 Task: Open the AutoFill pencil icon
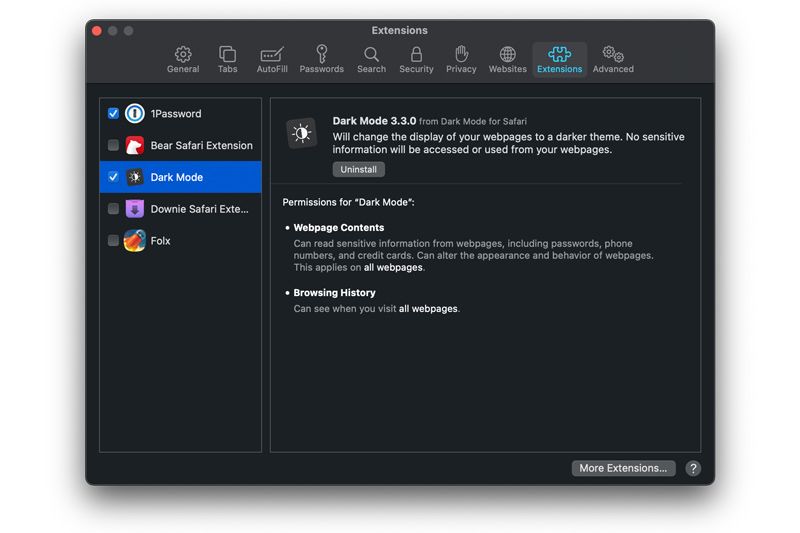pos(272,54)
